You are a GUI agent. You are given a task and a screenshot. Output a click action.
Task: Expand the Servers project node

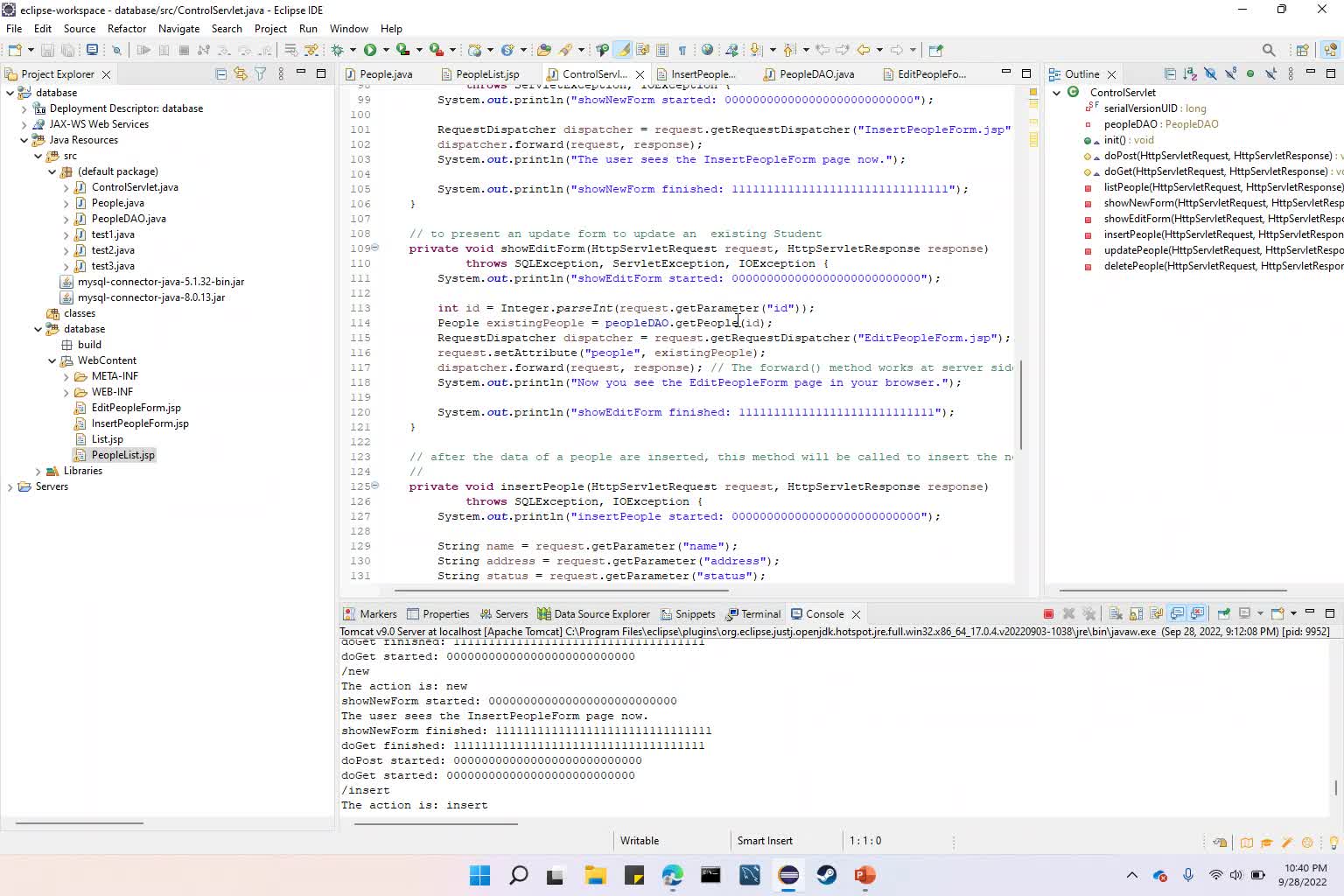pyautogui.click(x=10, y=486)
